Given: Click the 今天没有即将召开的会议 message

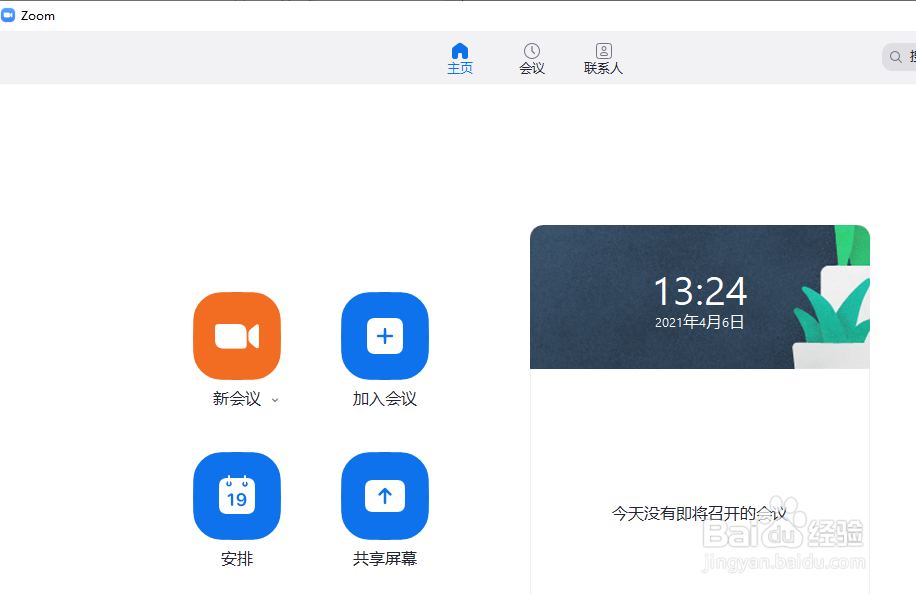Looking at the screenshot, I should pyautogui.click(x=699, y=510).
